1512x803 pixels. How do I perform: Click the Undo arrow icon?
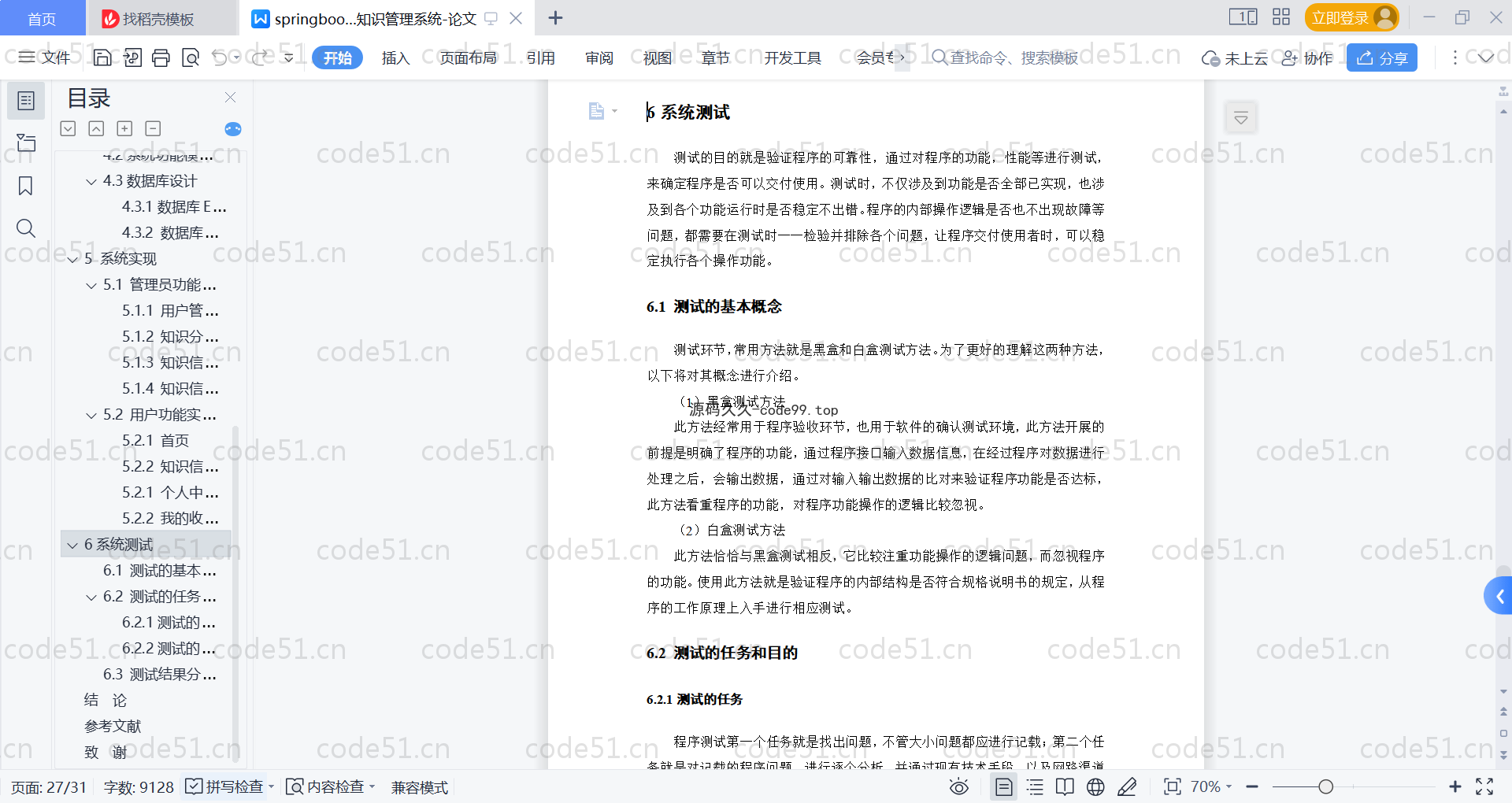click(x=220, y=57)
